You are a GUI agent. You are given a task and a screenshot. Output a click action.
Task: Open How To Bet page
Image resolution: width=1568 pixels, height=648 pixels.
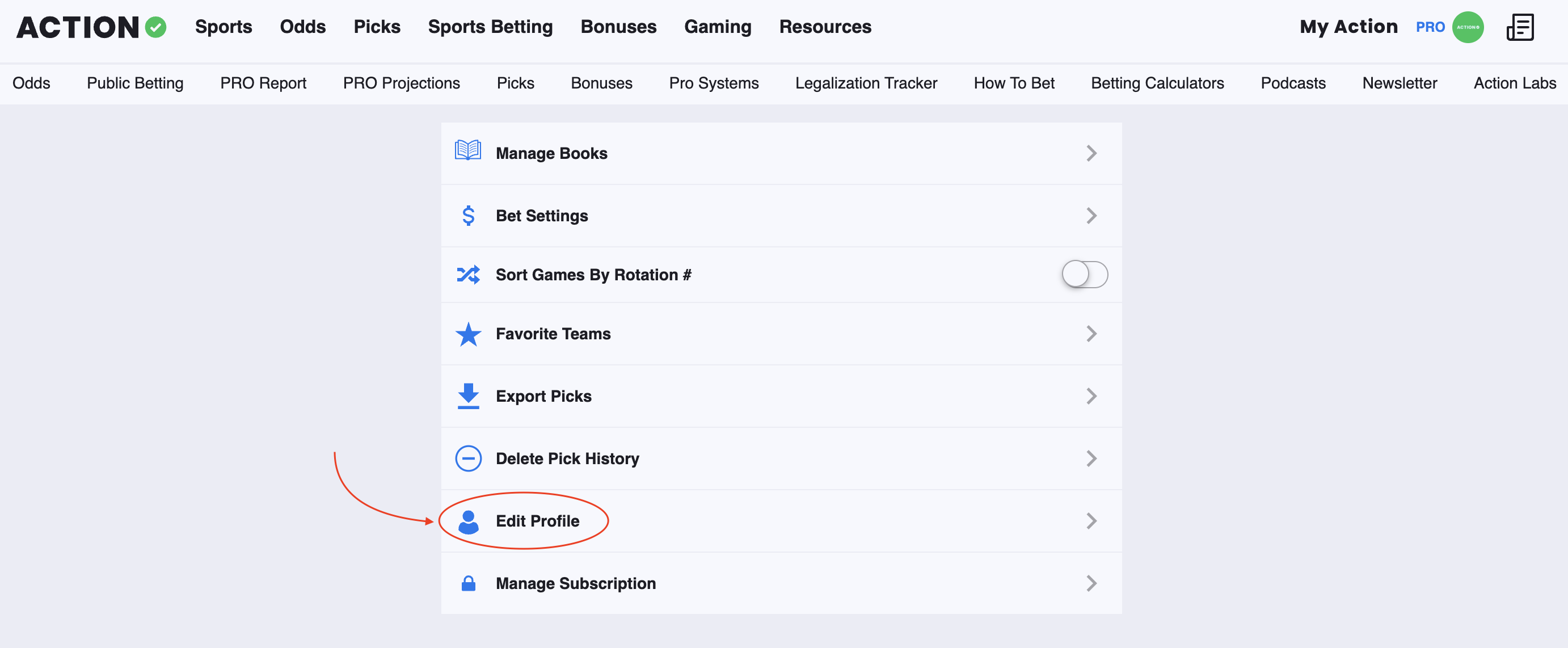pyautogui.click(x=1014, y=83)
